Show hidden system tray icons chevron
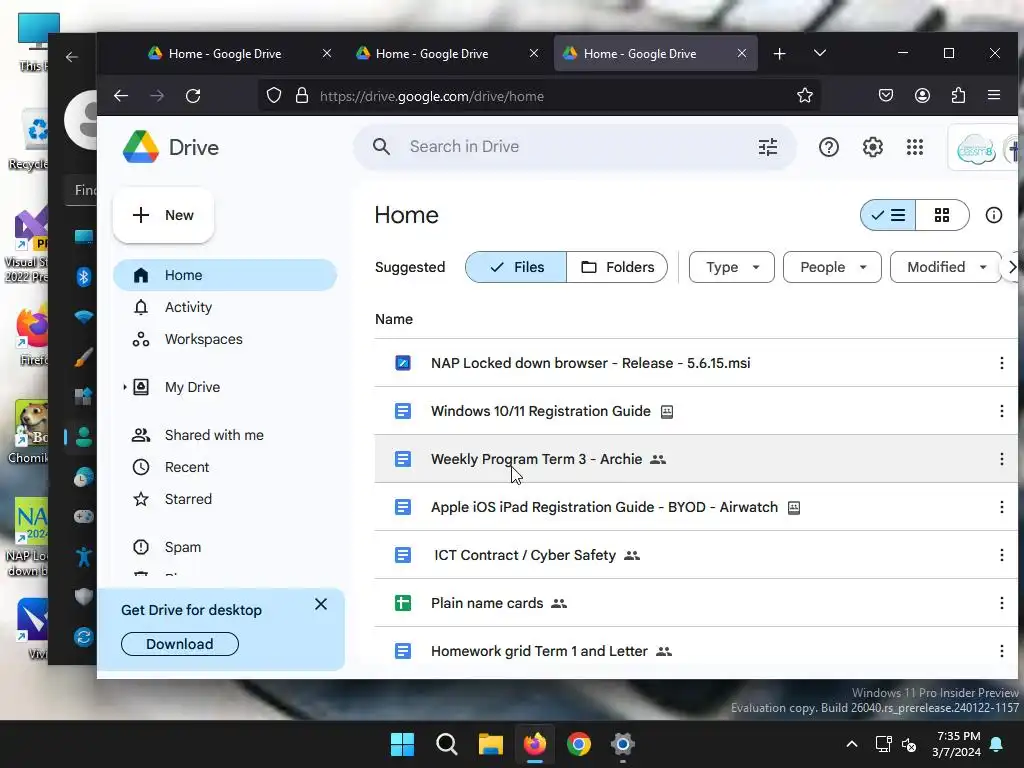This screenshot has width=1024, height=768. click(x=852, y=744)
